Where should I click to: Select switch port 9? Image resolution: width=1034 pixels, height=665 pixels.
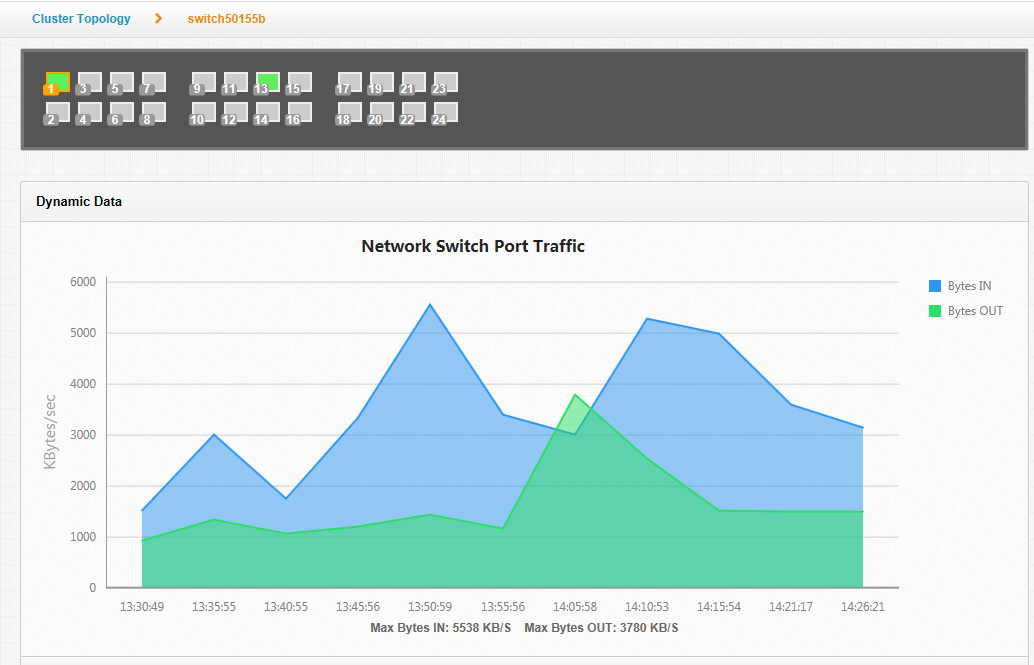(204, 82)
